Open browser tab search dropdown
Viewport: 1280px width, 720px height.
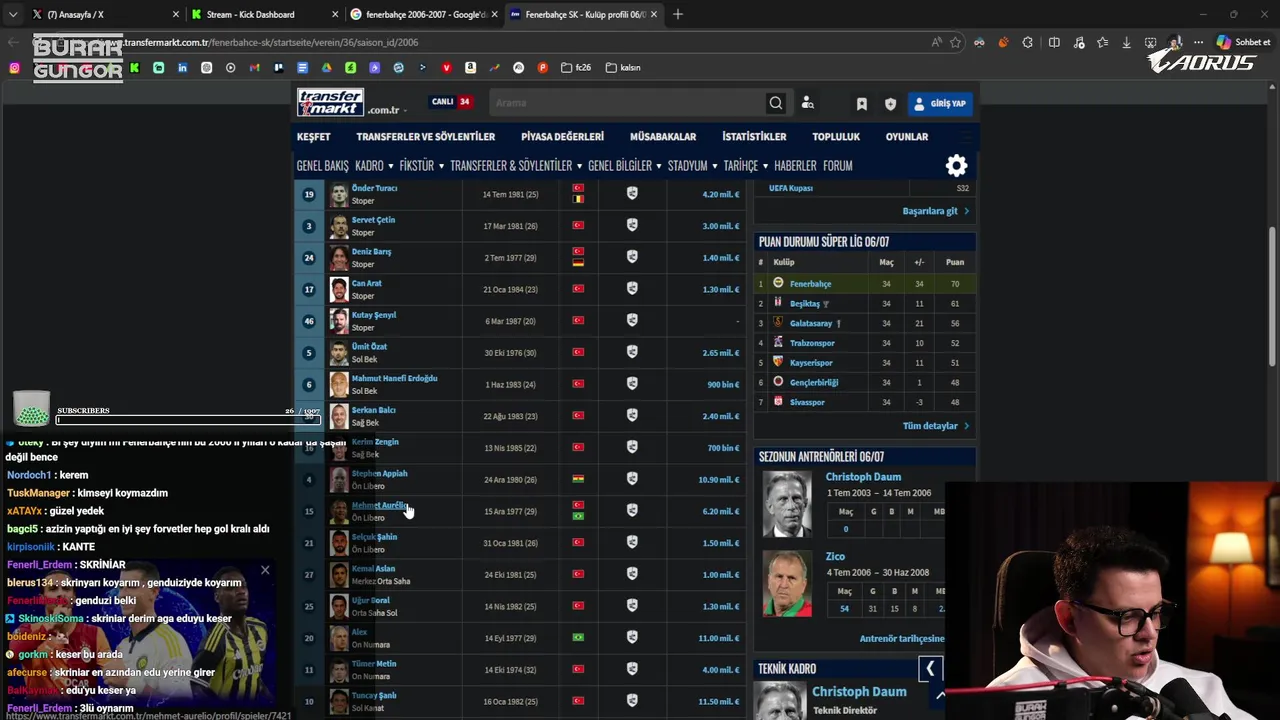pos(12,14)
